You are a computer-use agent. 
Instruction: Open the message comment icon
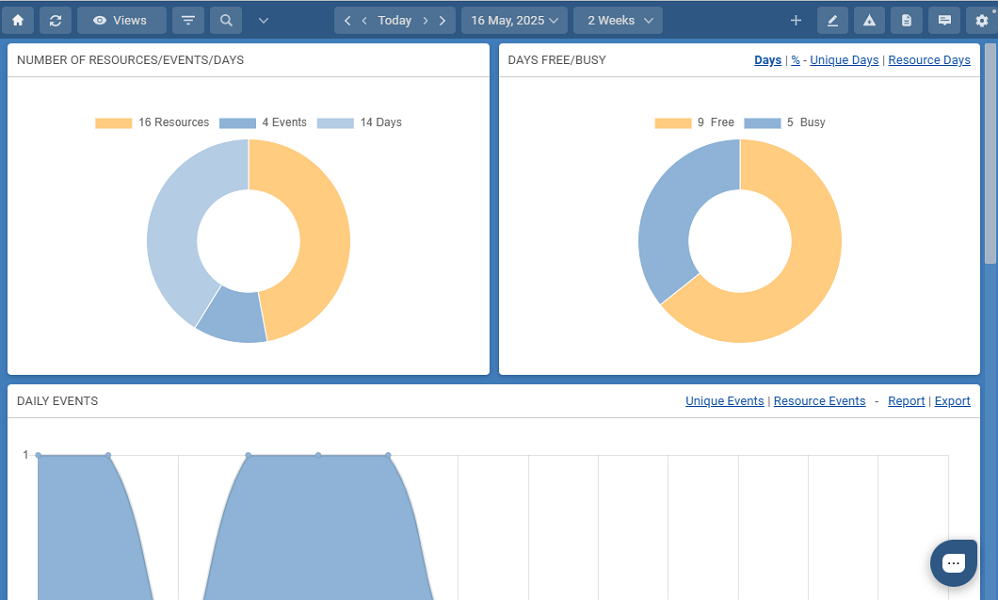click(945, 20)
